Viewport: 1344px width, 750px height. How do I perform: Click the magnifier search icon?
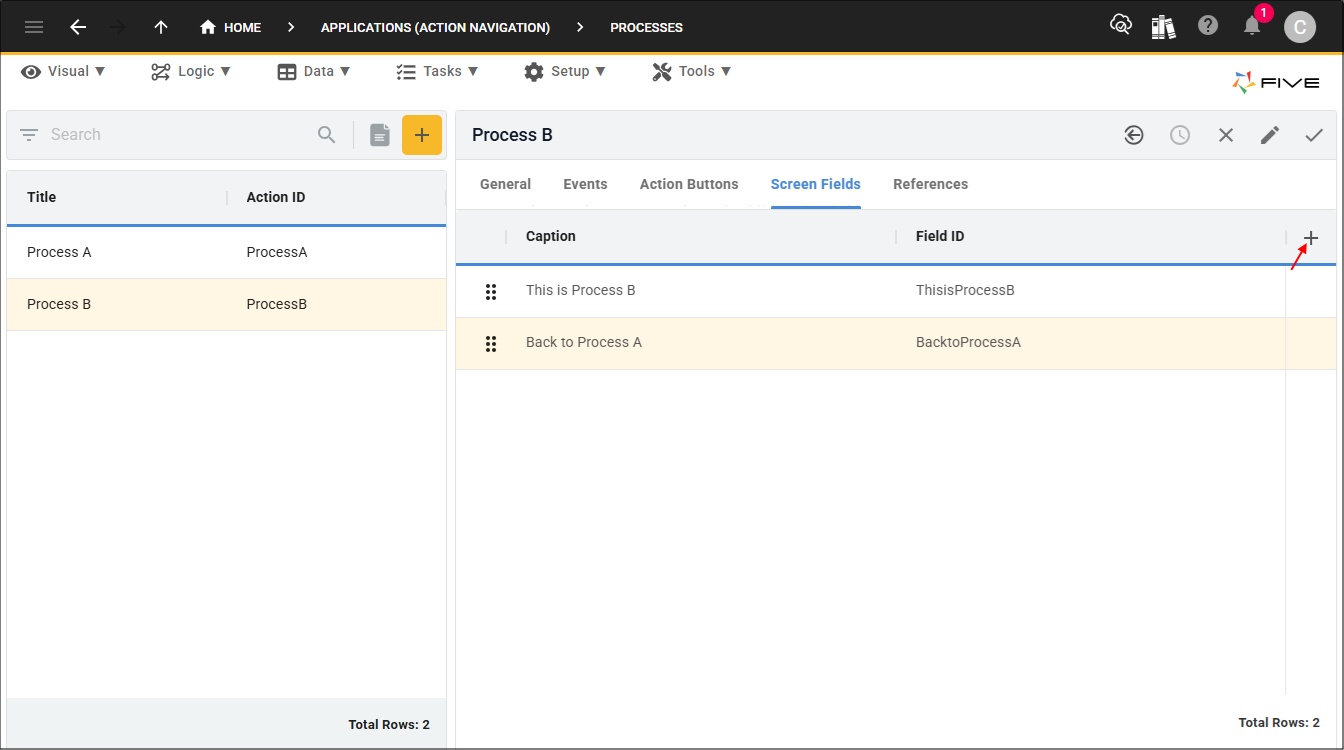click(327, 134)
